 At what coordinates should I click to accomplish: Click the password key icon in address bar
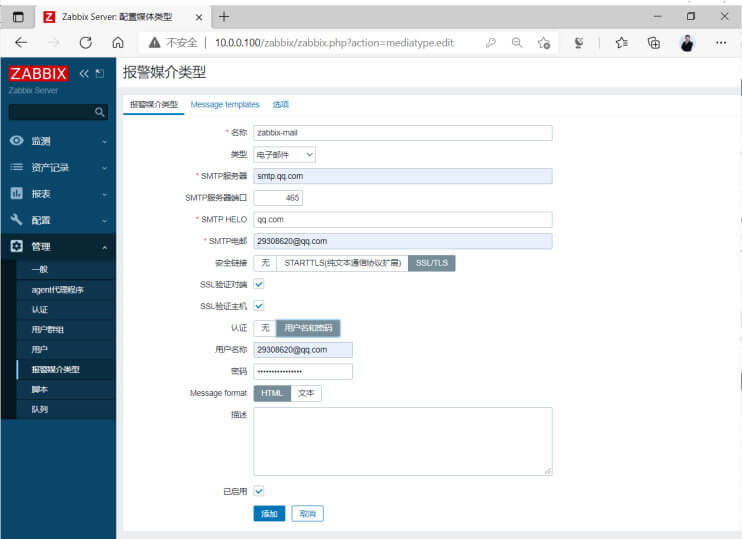pyautogui.click(x=491, y=43)
